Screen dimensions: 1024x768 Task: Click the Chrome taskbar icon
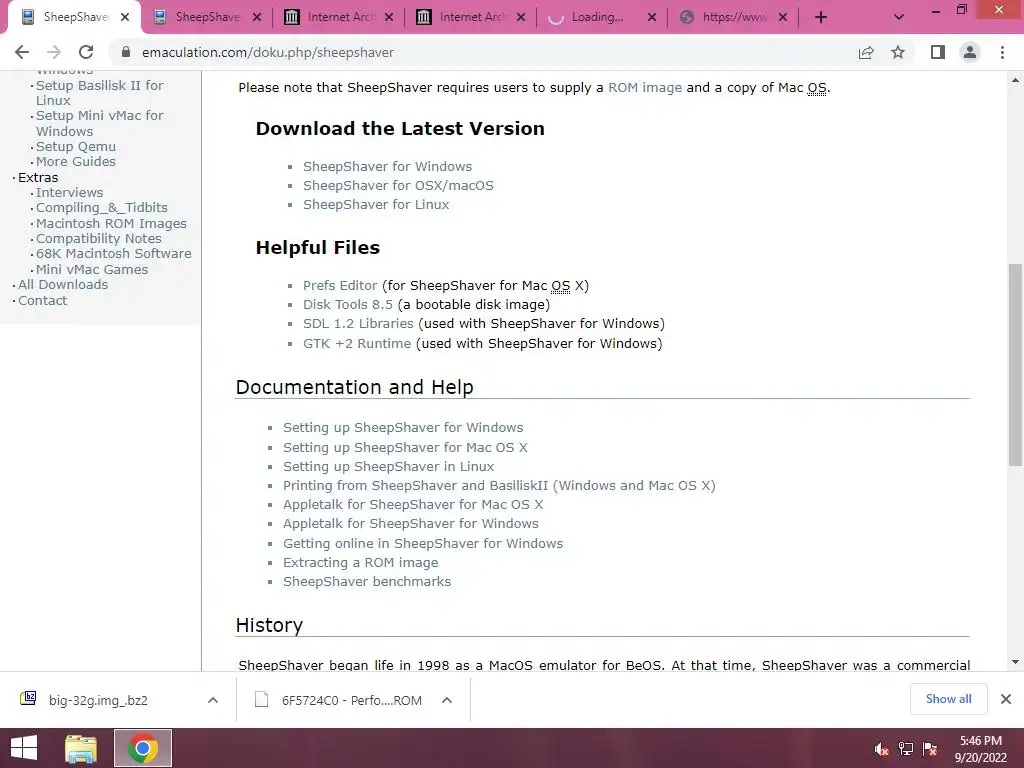click(x=143, y=748)
